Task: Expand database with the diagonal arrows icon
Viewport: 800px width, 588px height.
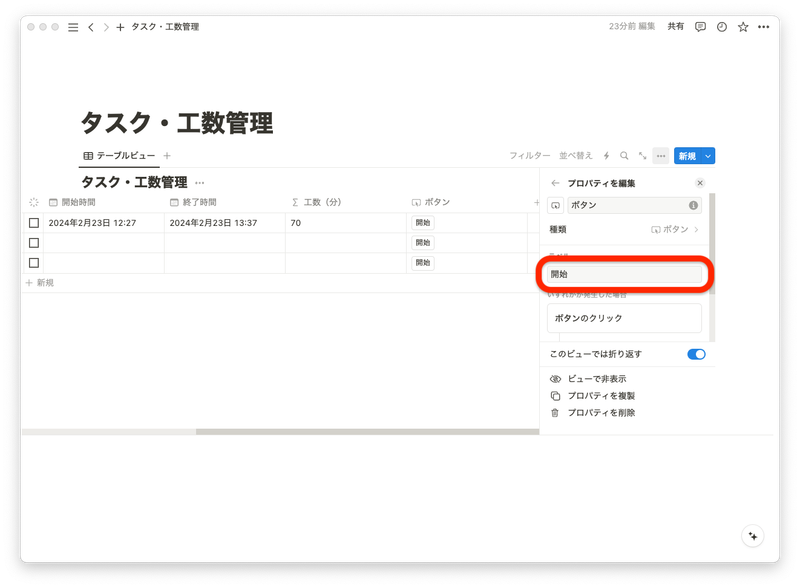Action: coord(641,156)
